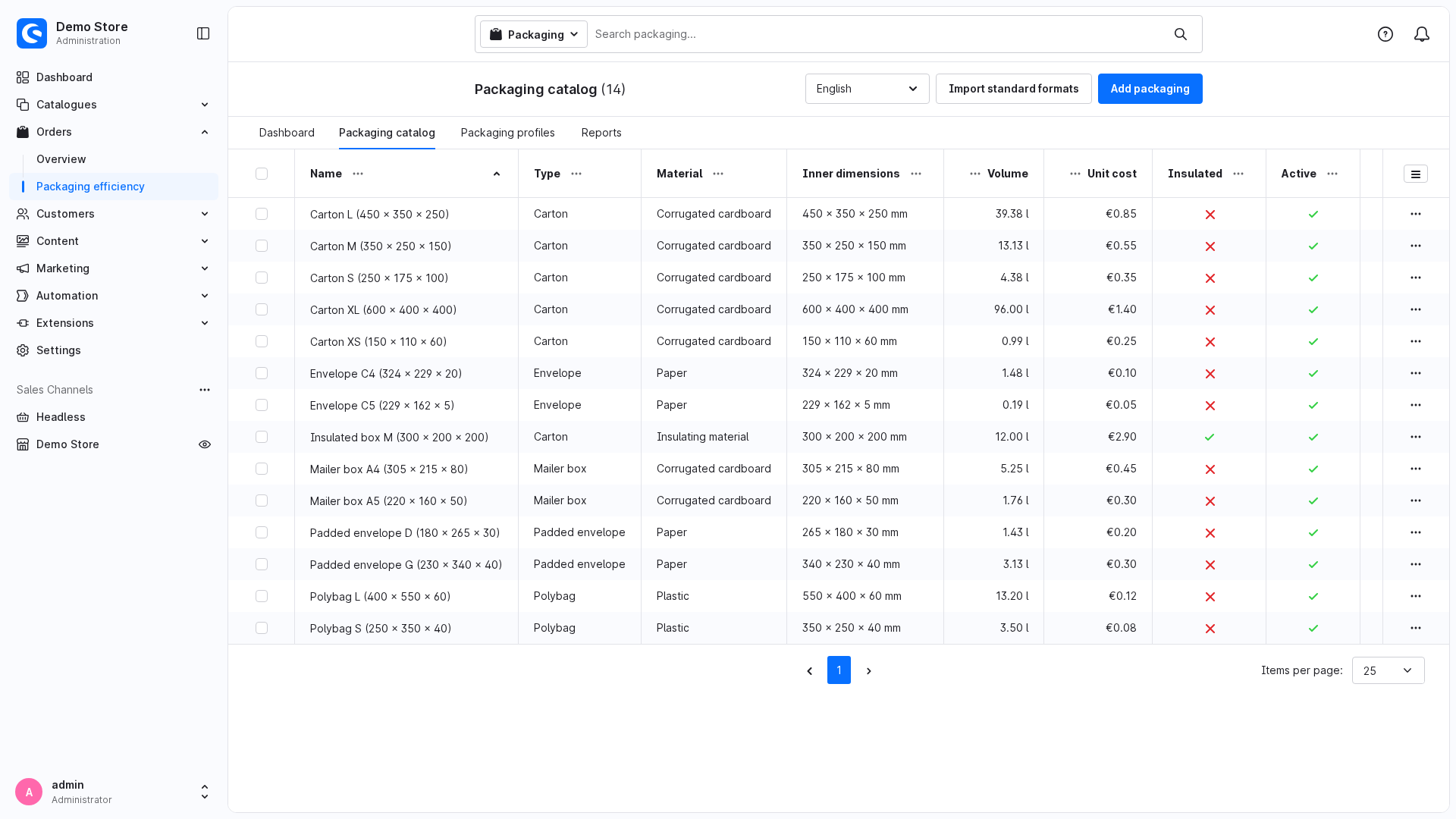Open row actions for Insulated box M

[x=1416, y=437]
